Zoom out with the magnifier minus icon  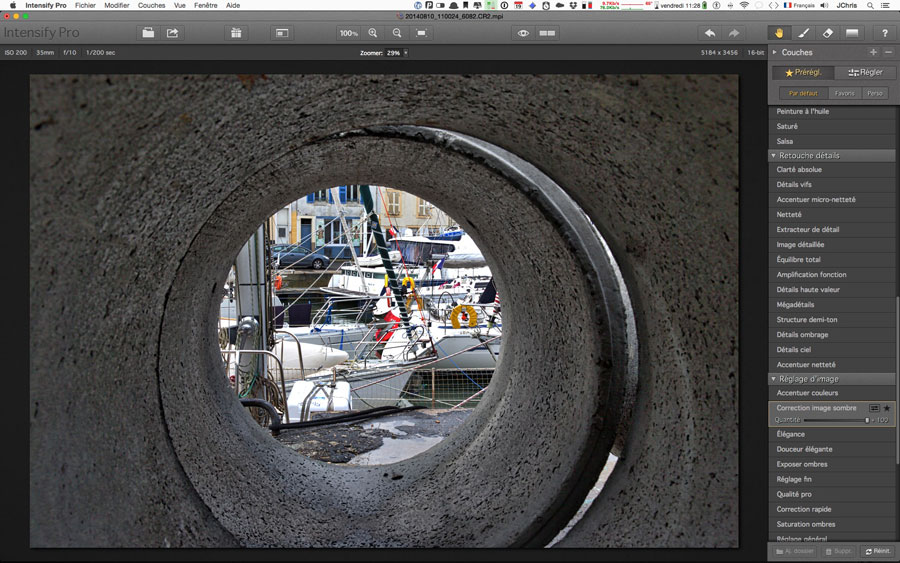pos(397,33)
